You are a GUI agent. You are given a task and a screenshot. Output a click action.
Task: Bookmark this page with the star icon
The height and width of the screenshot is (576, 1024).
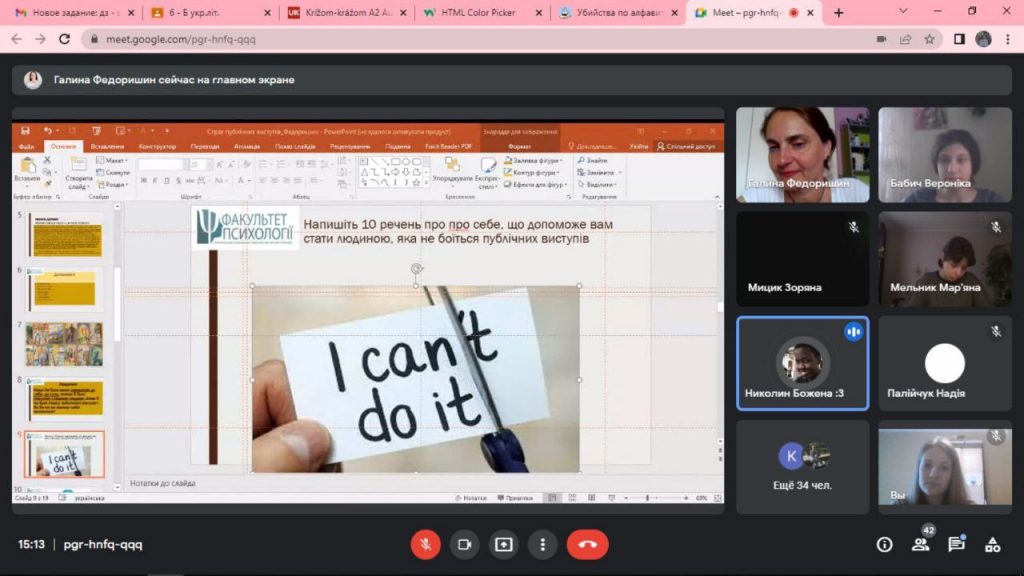point(929,39)
